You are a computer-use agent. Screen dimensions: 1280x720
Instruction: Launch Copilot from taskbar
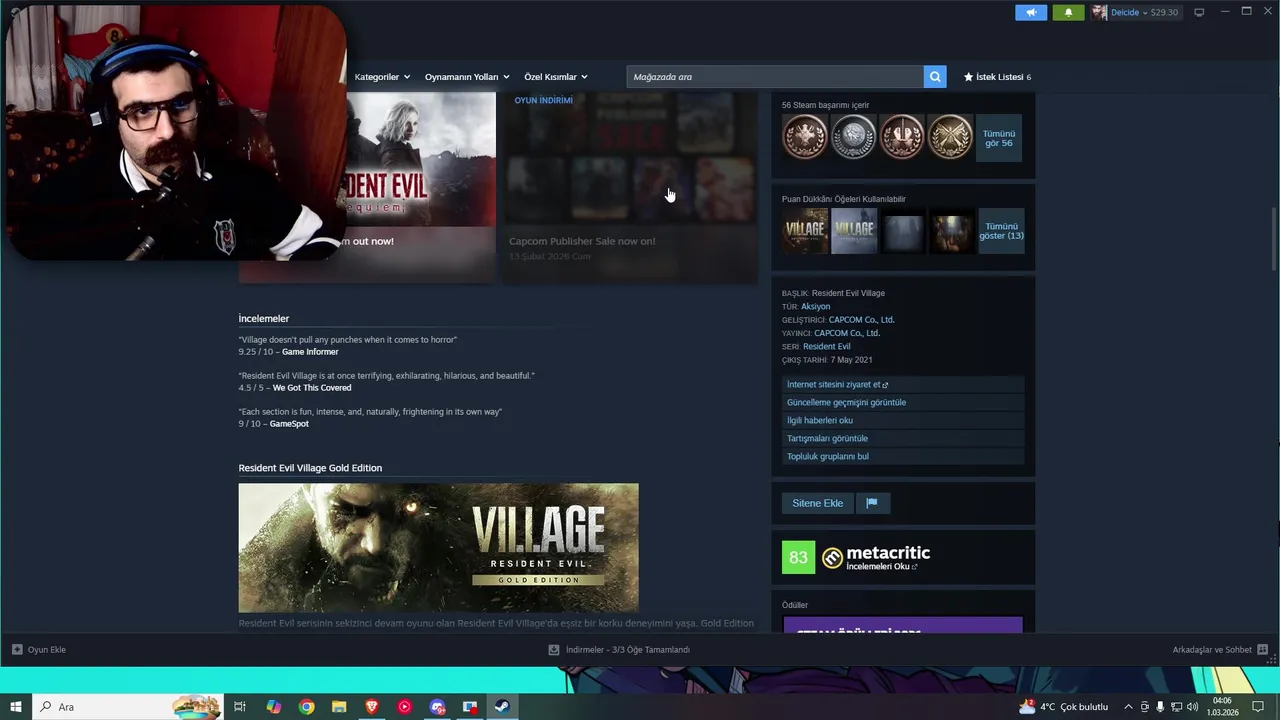pyautogui.click(x=273, y=707)
